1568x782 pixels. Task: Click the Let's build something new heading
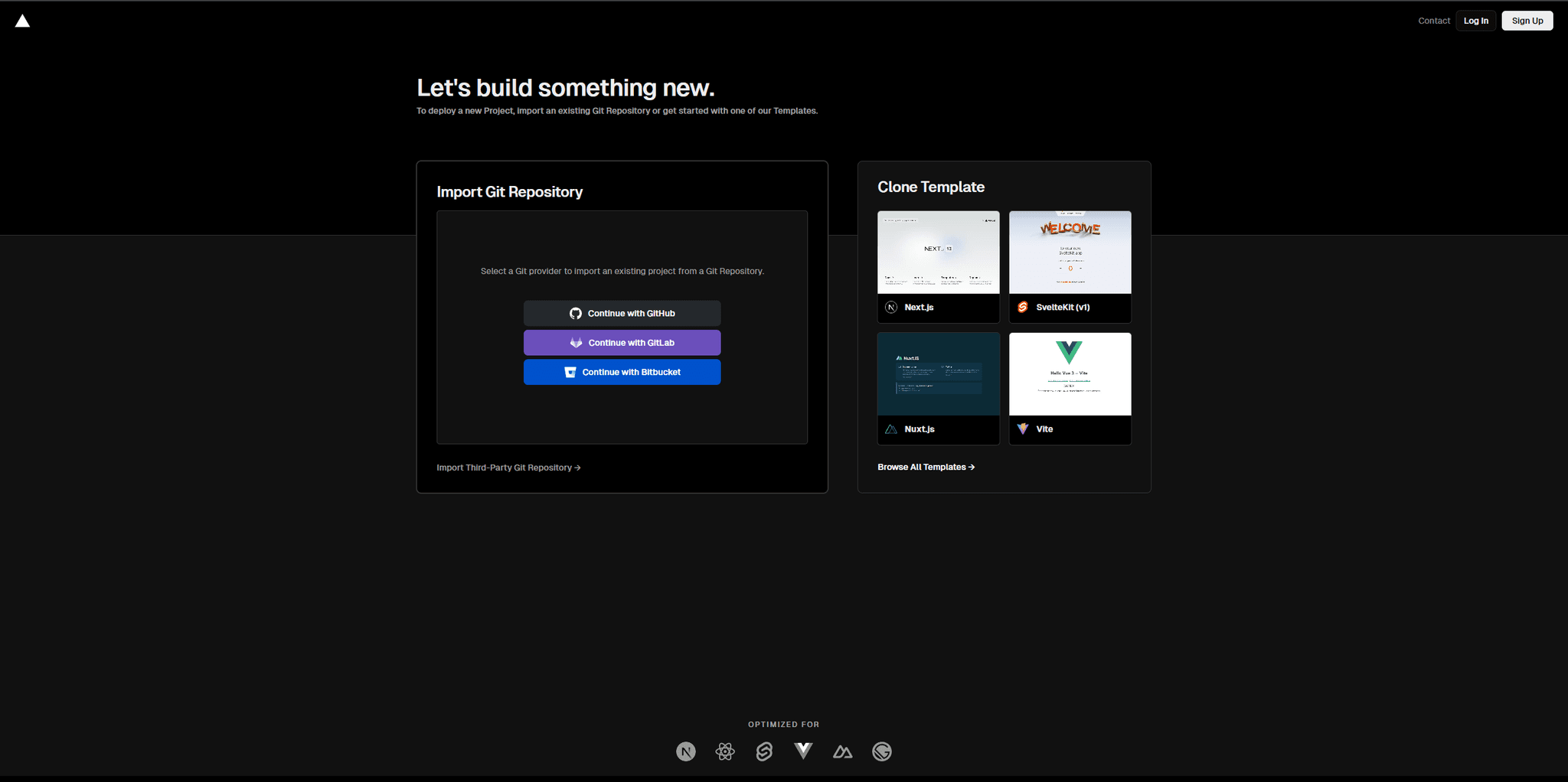pos(566,88)
